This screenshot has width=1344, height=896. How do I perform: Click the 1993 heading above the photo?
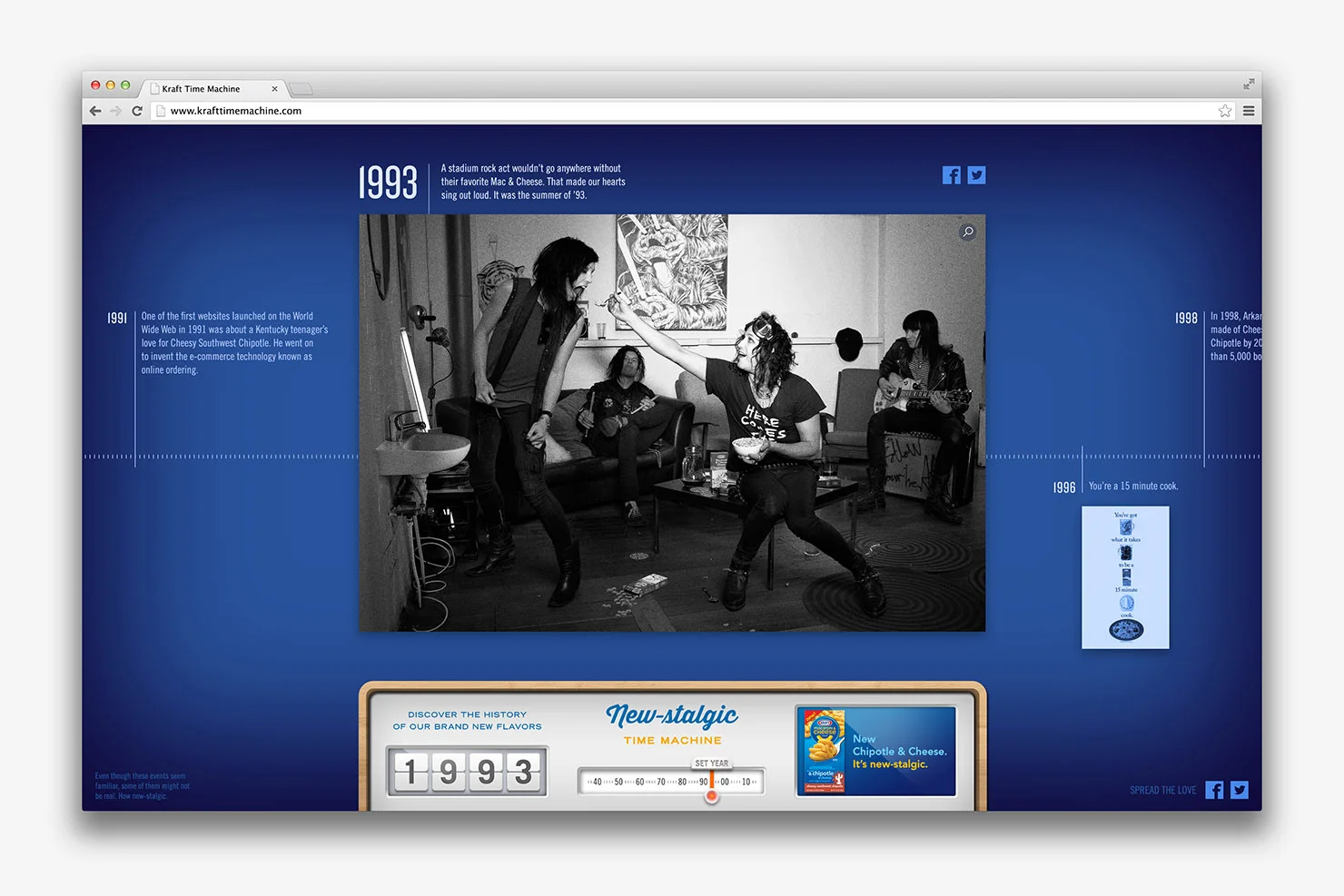[388, 182]
